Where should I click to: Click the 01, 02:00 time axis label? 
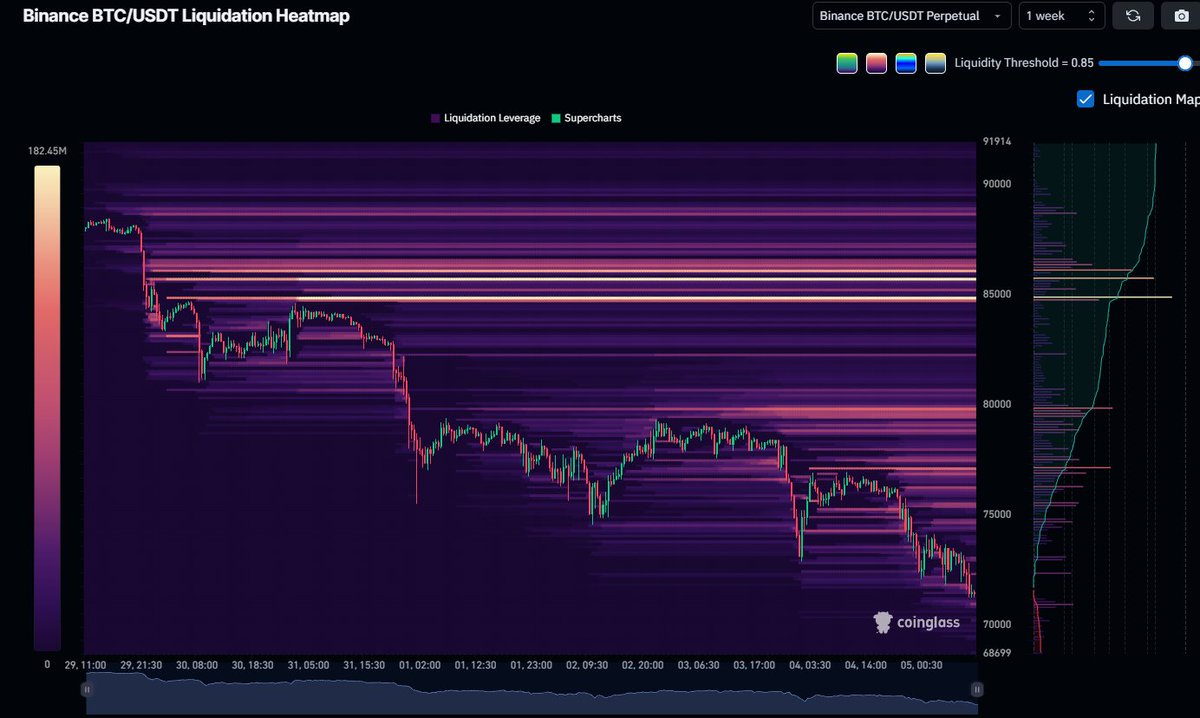point(420,664)
